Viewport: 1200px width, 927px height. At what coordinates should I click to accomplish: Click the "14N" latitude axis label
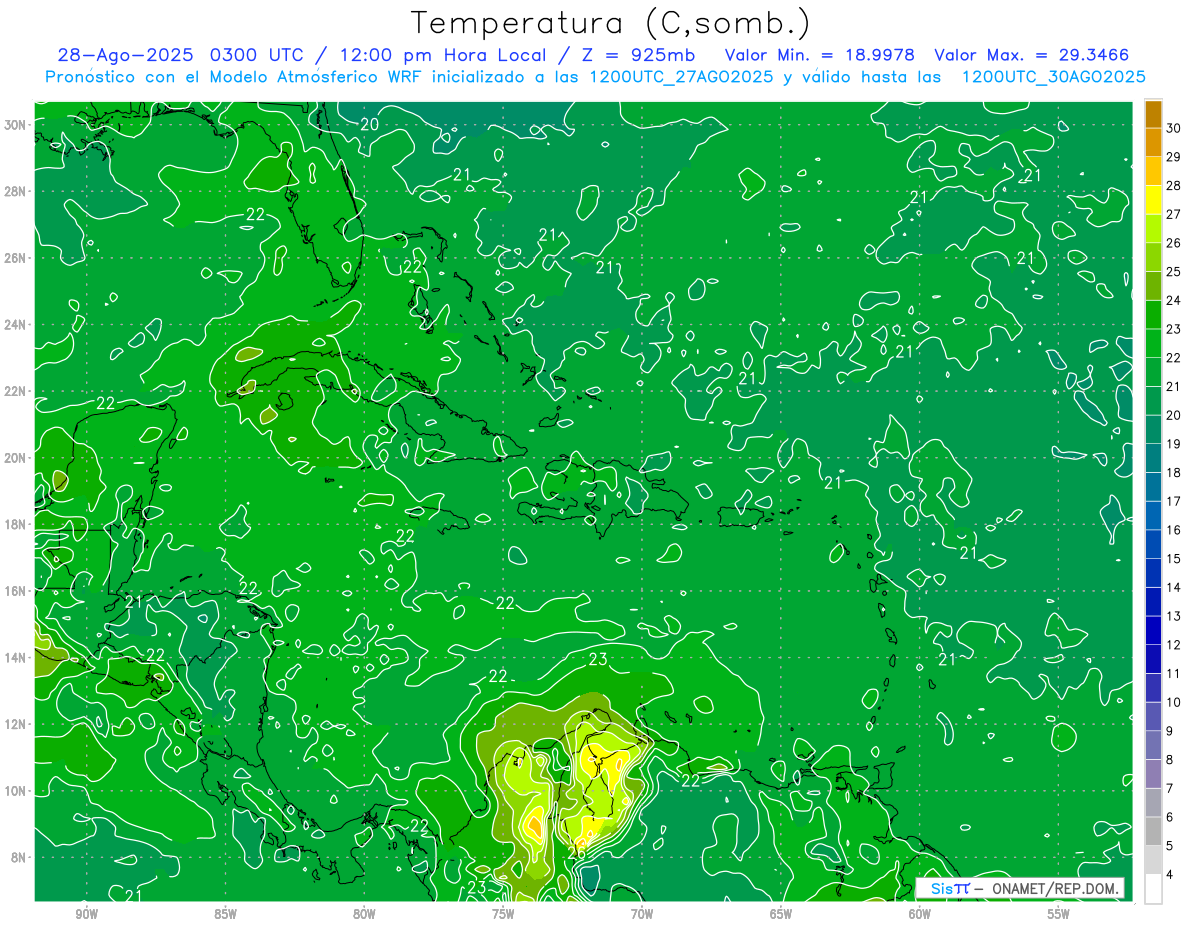coord(15,657)
